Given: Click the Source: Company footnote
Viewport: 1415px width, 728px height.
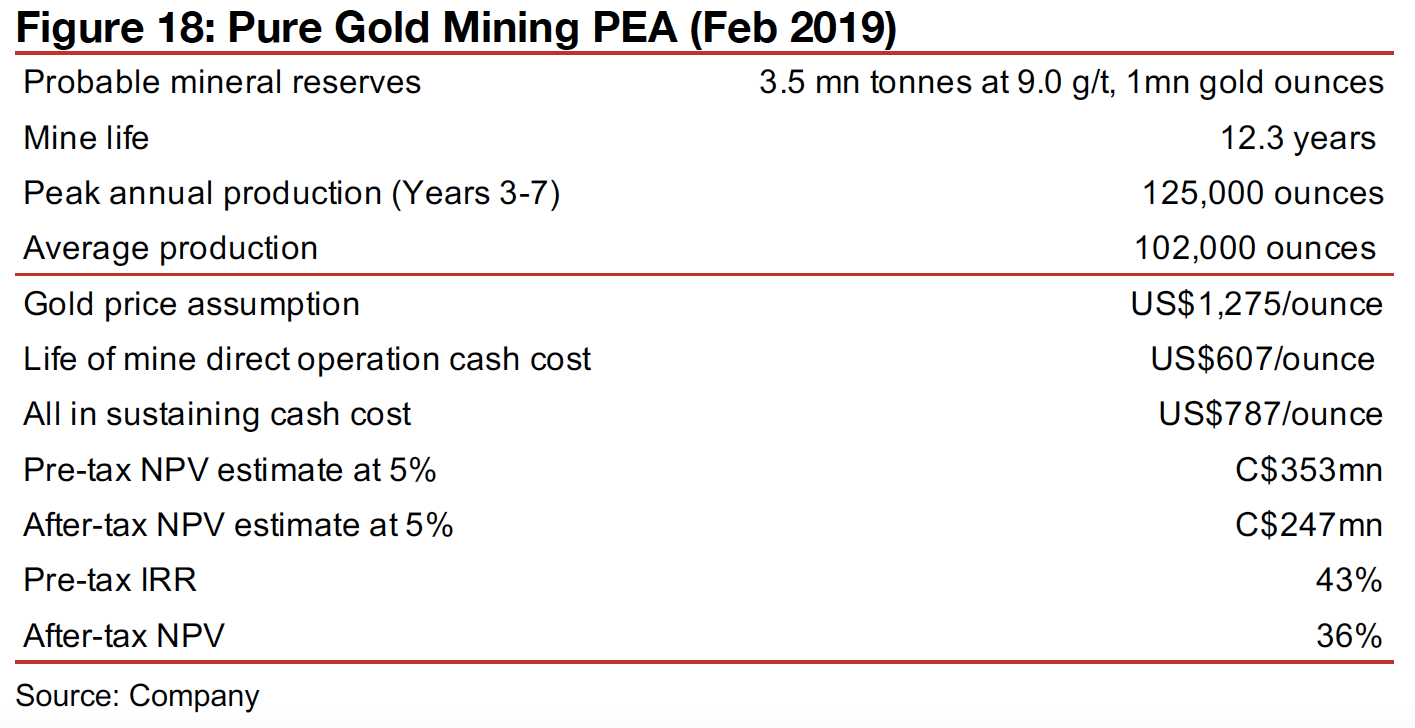Looking at the screenshot, I should point(138,695).
